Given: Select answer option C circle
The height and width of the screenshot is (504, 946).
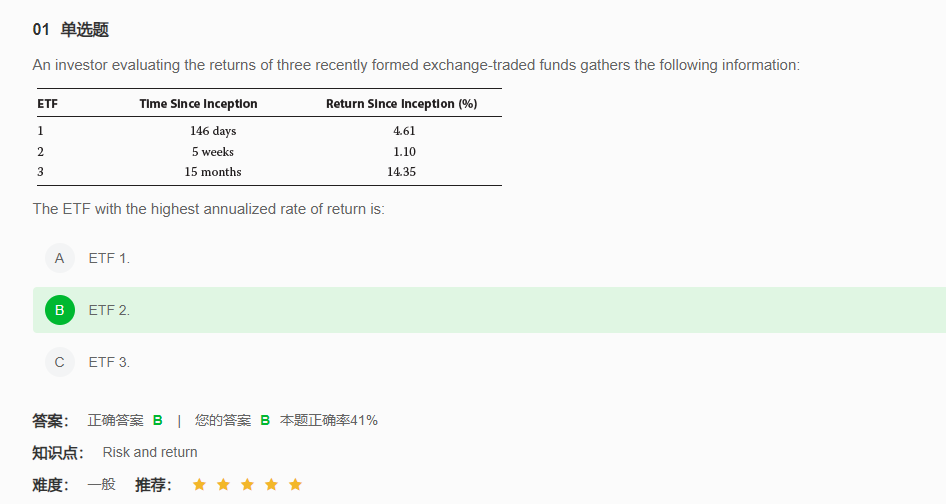Looking at the screenshot, I should point(60,362).
